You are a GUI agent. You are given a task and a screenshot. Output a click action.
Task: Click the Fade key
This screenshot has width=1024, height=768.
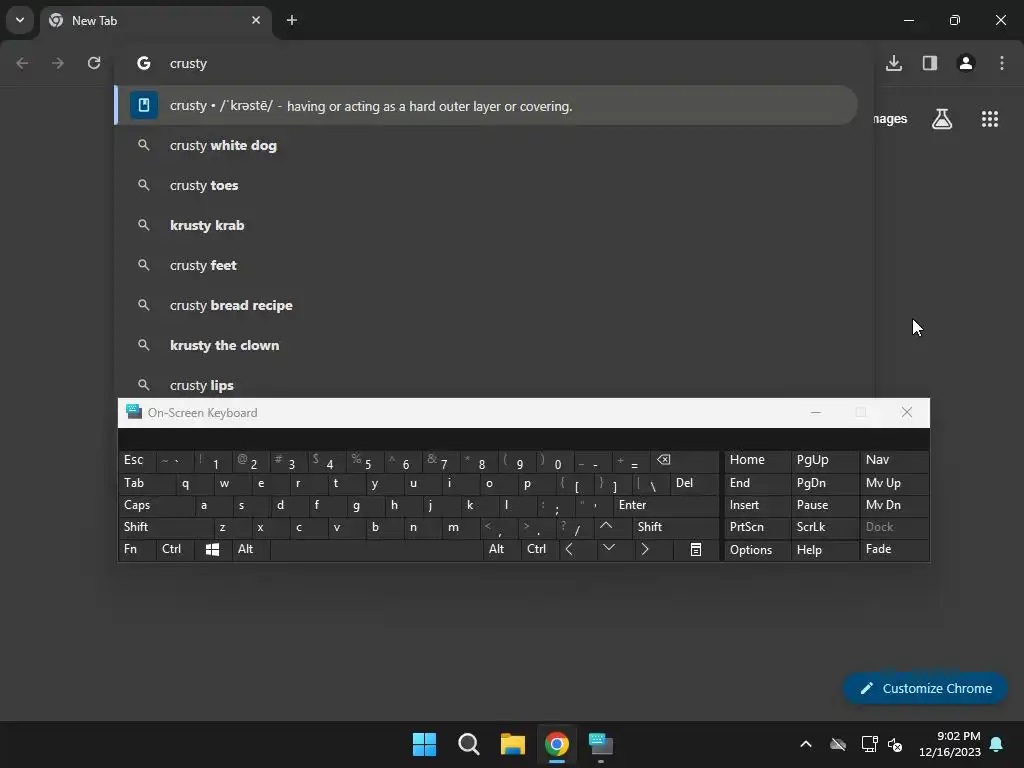[894, 549]
